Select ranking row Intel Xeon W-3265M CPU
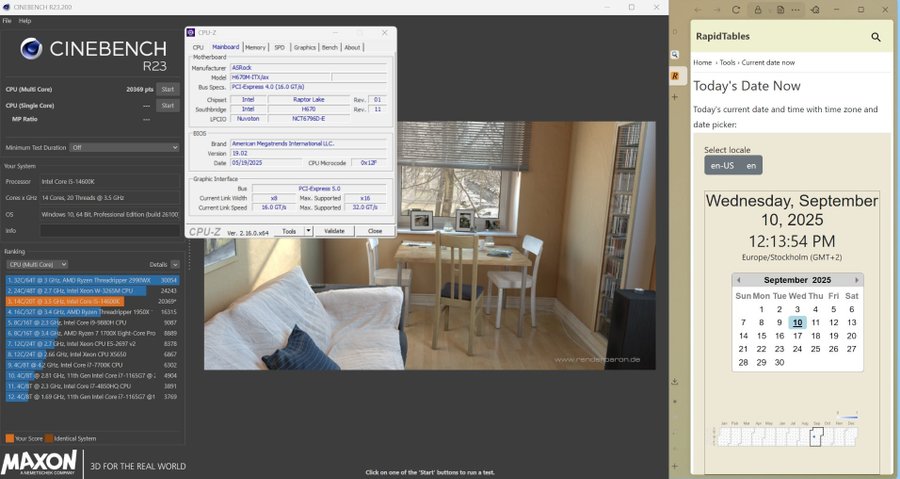 (x=92, y=291)
